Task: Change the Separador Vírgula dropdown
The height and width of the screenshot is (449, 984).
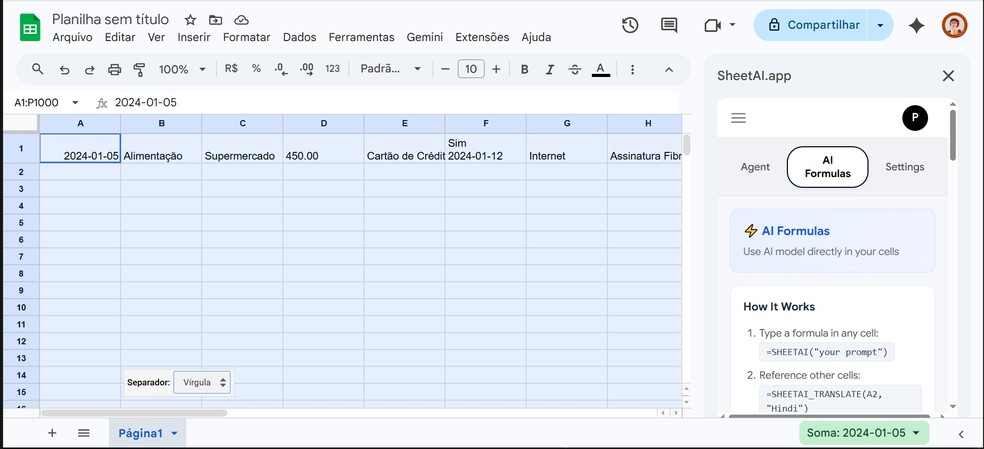Action: 202,382
